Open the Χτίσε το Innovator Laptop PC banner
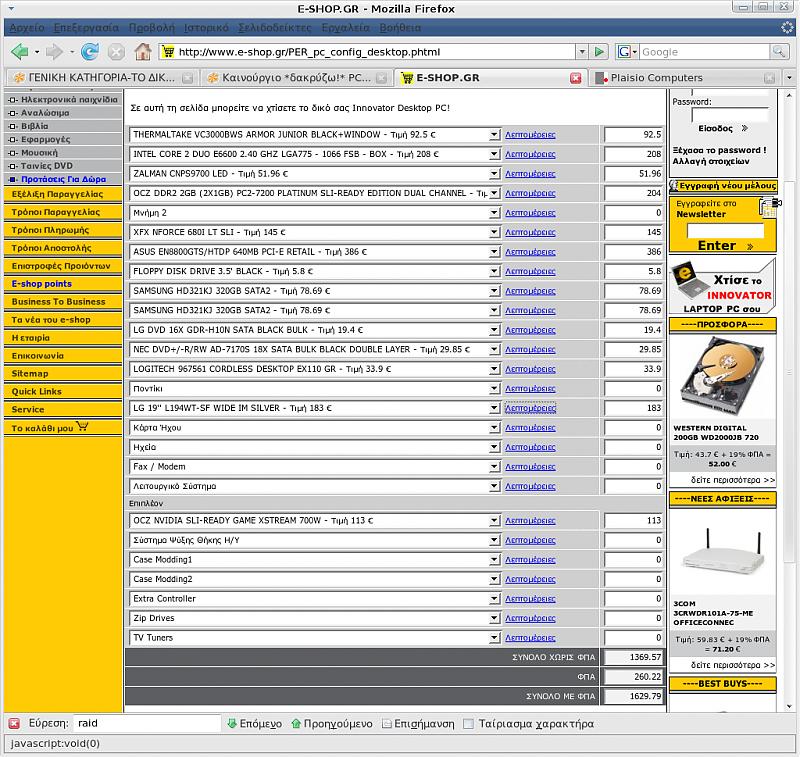This screenshot has height=757, width=800. pyautogui.click(x=722, y=286)
